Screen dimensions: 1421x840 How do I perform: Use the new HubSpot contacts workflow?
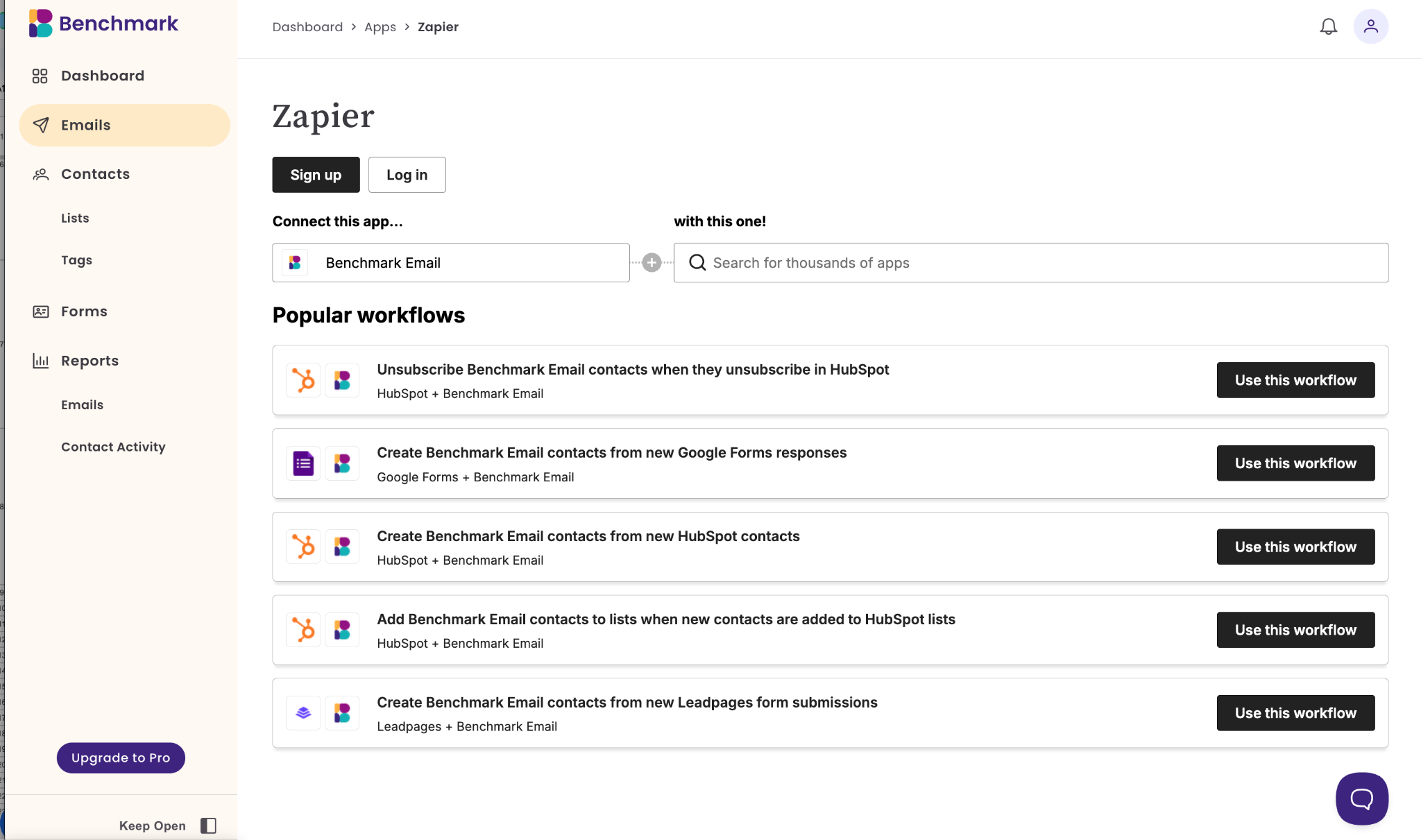[1295, 547]
